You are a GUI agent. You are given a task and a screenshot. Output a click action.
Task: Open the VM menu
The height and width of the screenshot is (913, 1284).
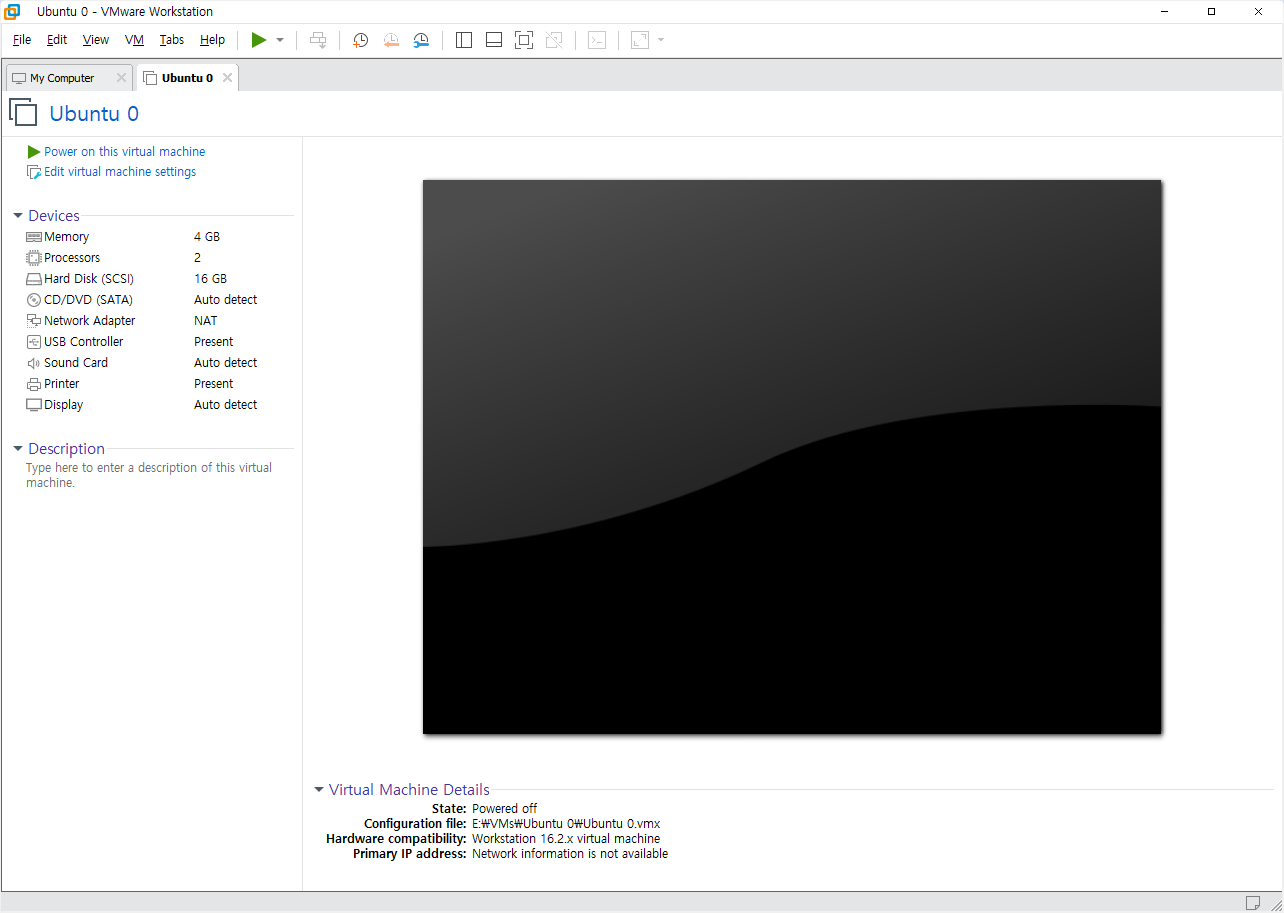[135, 40]
